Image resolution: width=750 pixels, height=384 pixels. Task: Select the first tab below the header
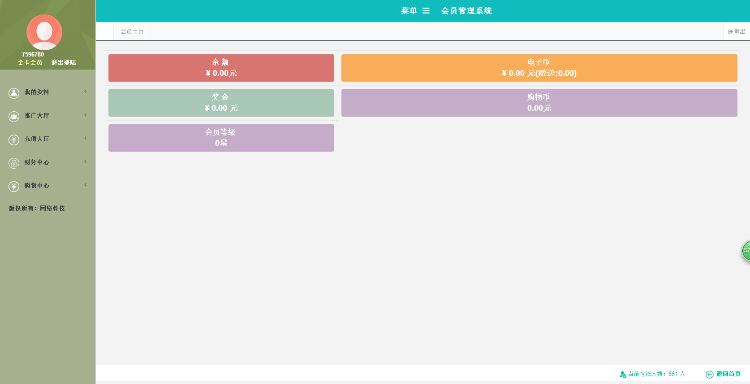132,32
